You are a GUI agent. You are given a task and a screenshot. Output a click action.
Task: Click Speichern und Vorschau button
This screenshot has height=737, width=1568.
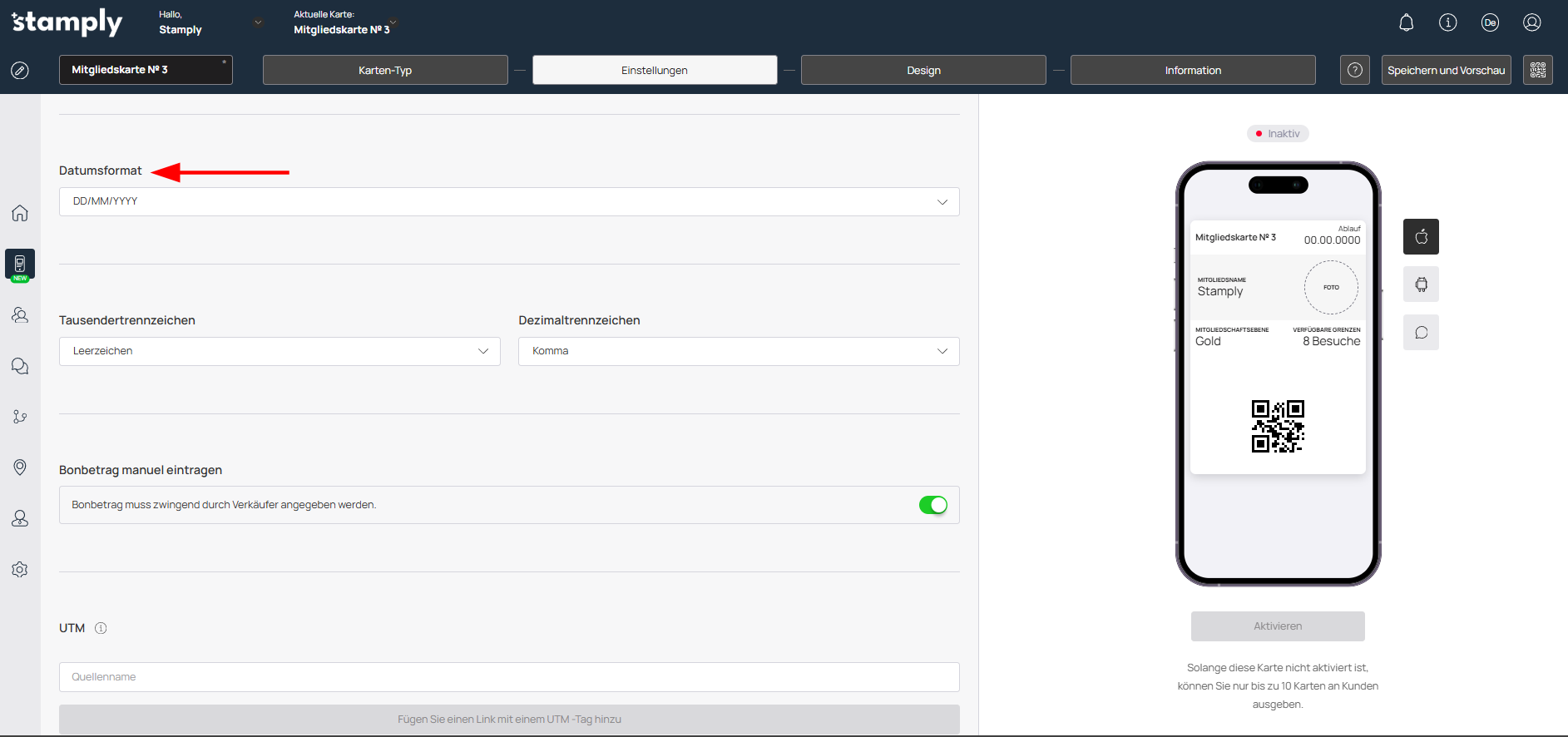pos(1445,70)
